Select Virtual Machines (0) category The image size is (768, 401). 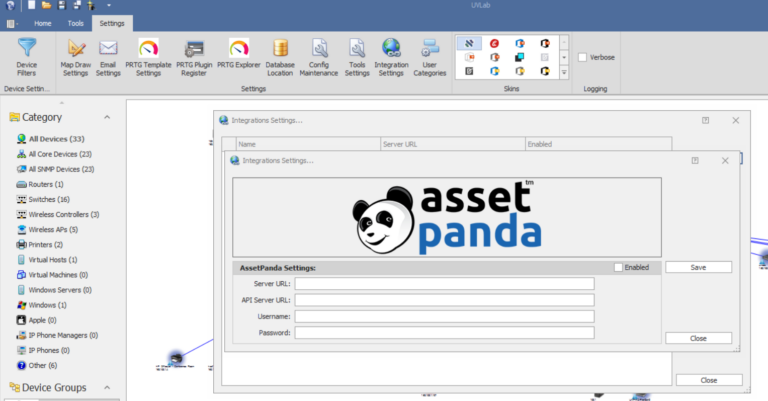tap(52, 275)
